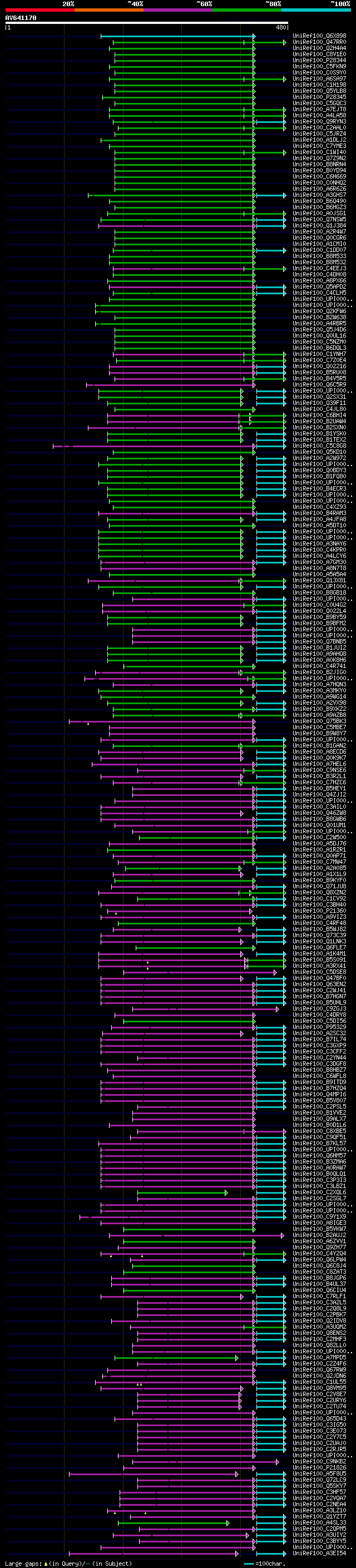Open hit UniRef100_A6SA97
This screenshot has width=356, height=1568.
point(319,78)
